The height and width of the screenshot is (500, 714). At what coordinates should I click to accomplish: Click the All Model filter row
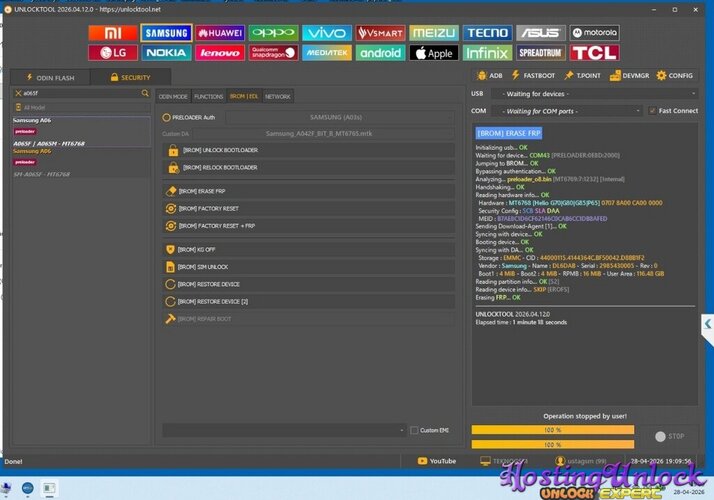click(81, 107)
